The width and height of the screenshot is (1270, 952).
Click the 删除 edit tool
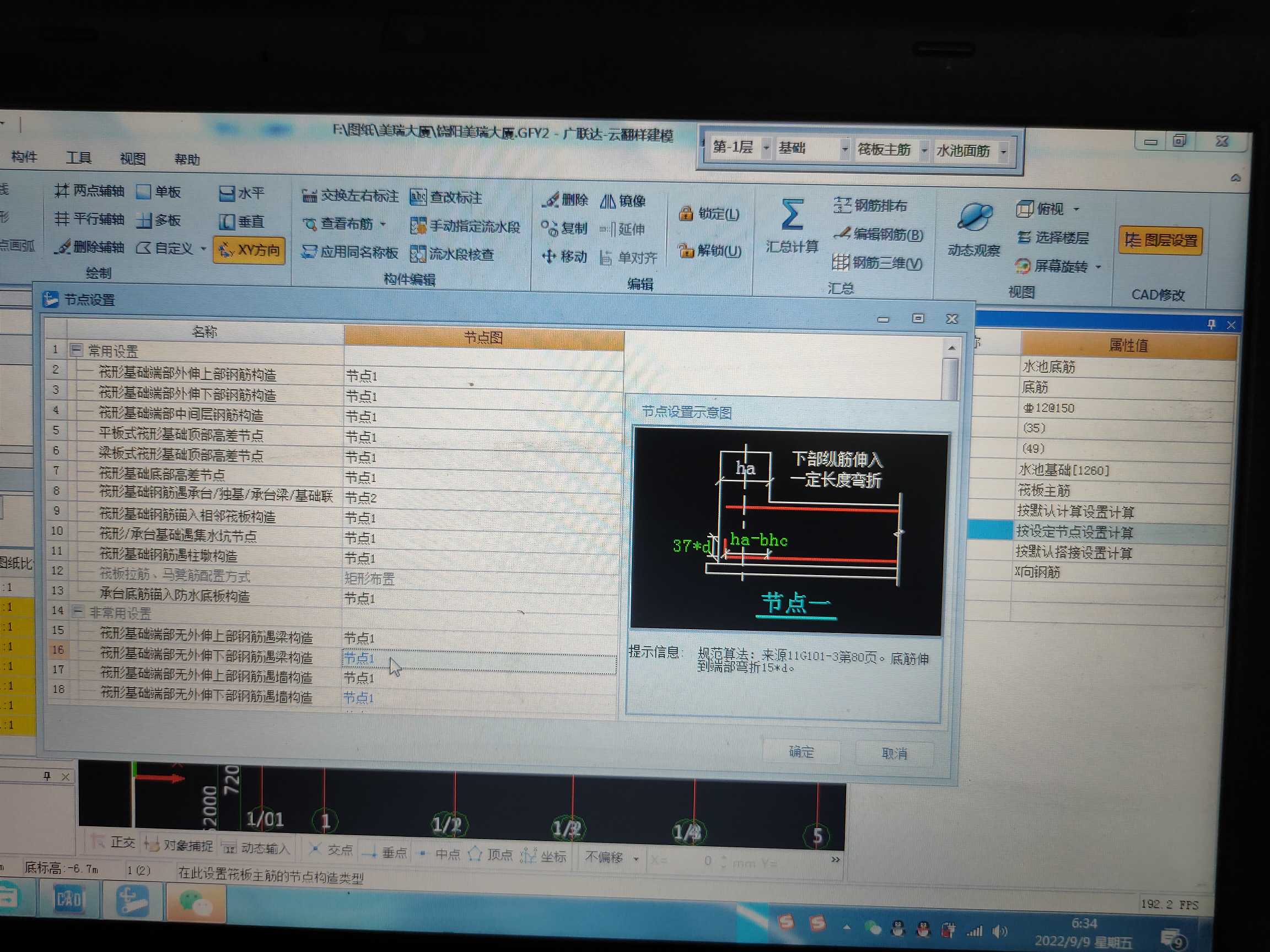coord(566,199)
